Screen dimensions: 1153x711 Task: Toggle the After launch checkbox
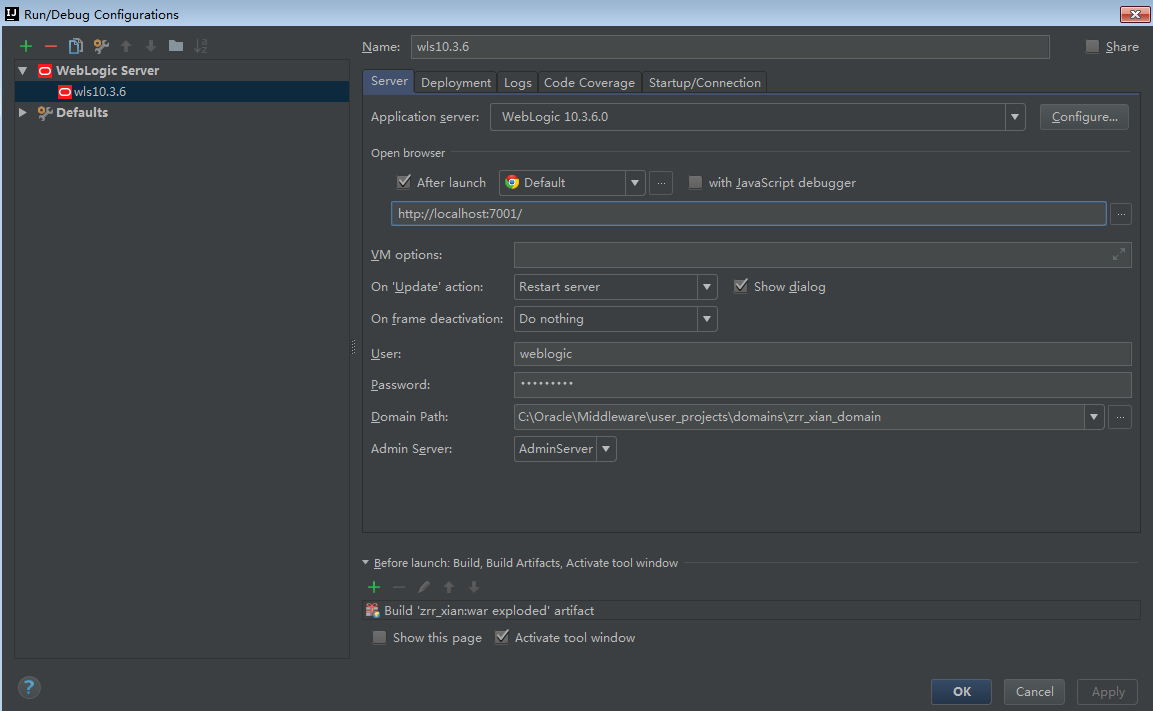coord(404,182)
